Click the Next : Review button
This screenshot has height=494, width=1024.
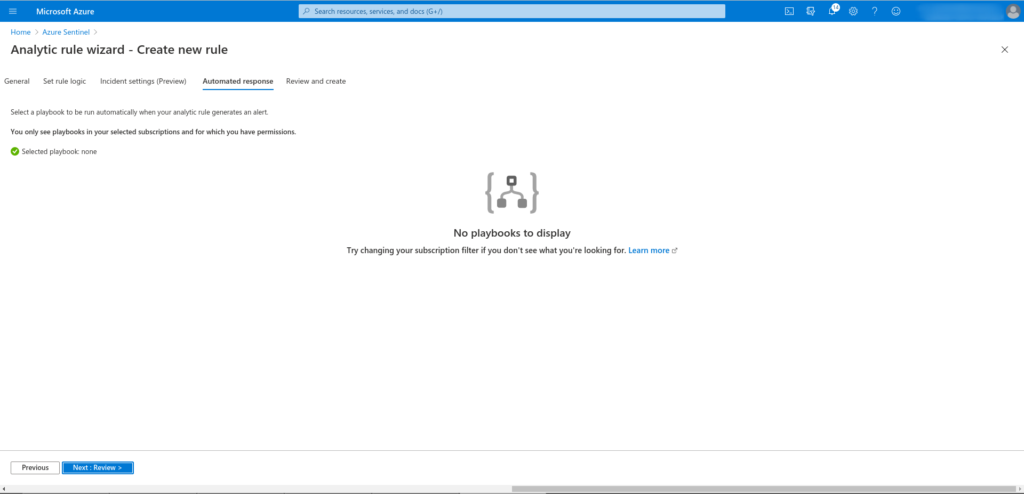(x=98, y=468)
